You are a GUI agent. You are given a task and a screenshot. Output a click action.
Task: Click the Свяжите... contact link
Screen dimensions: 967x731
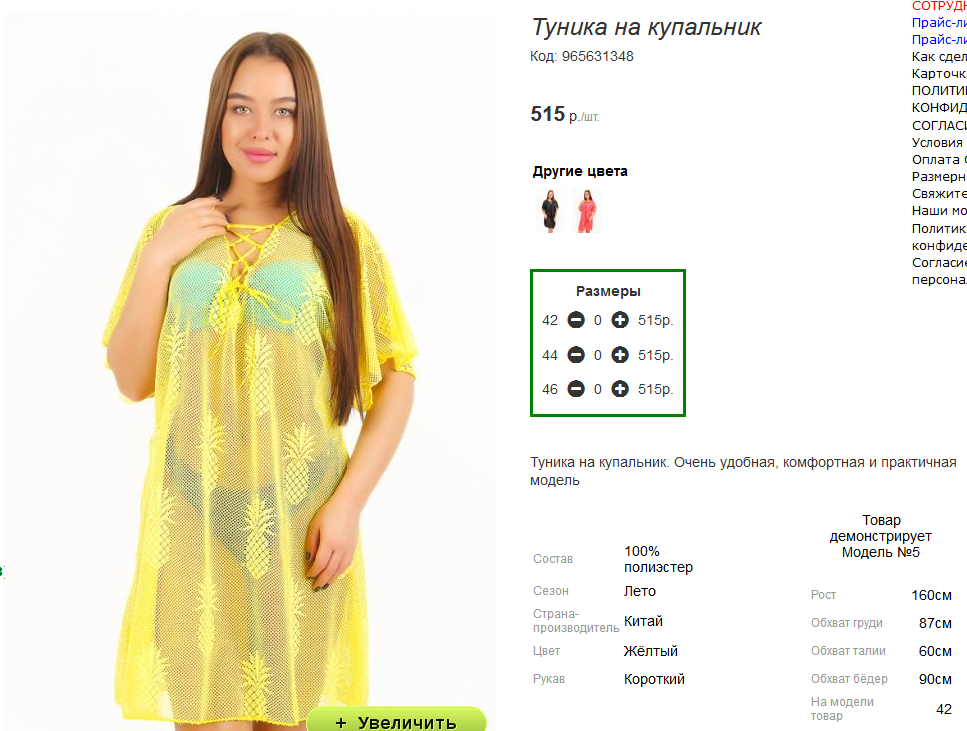[939, 194]
